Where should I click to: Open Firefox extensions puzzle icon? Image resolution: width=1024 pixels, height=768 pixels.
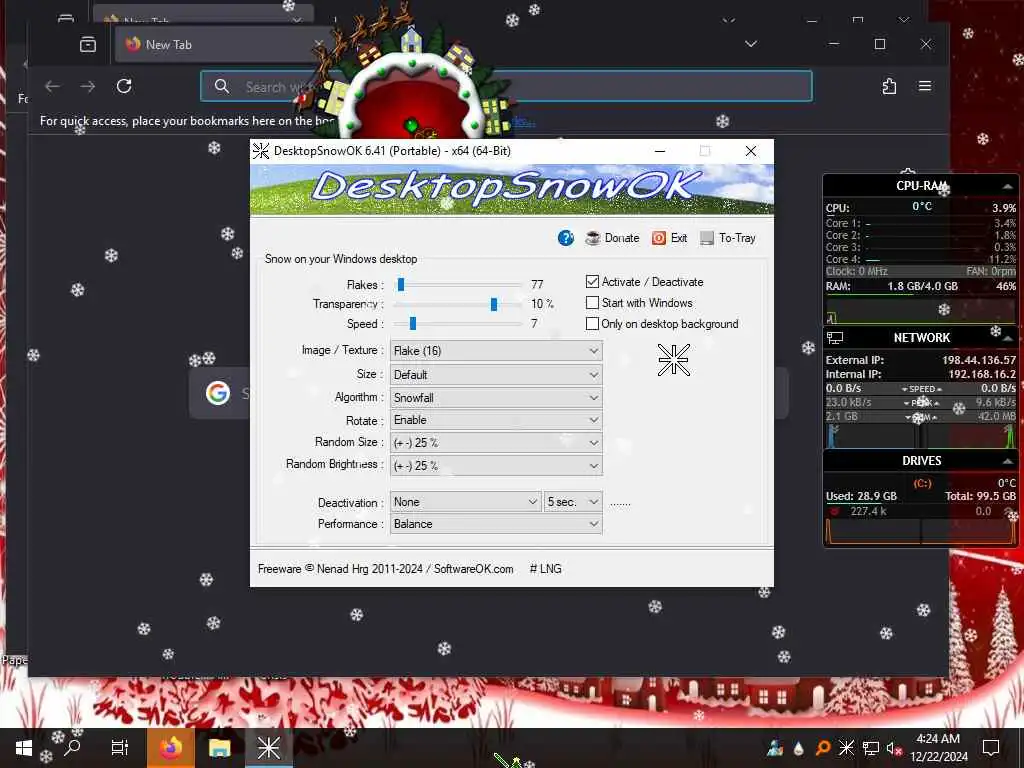point(889,86)
